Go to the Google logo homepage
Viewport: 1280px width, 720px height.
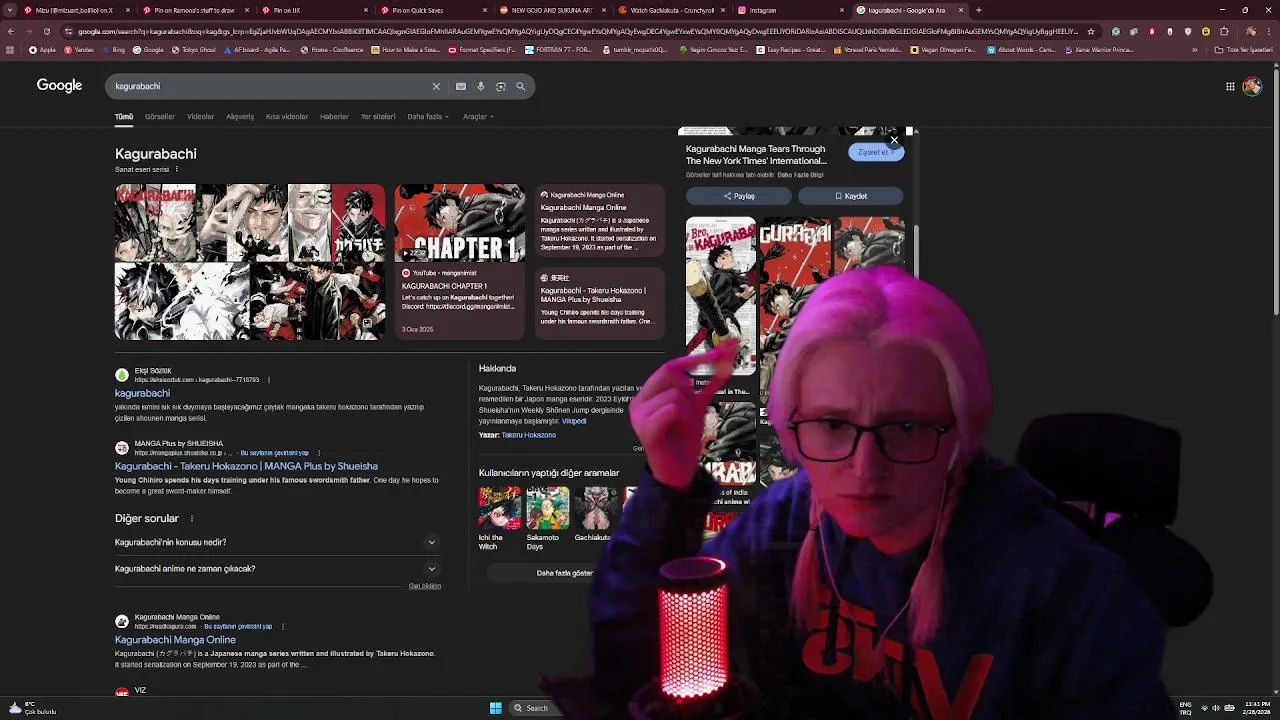[x=59, y=86]
